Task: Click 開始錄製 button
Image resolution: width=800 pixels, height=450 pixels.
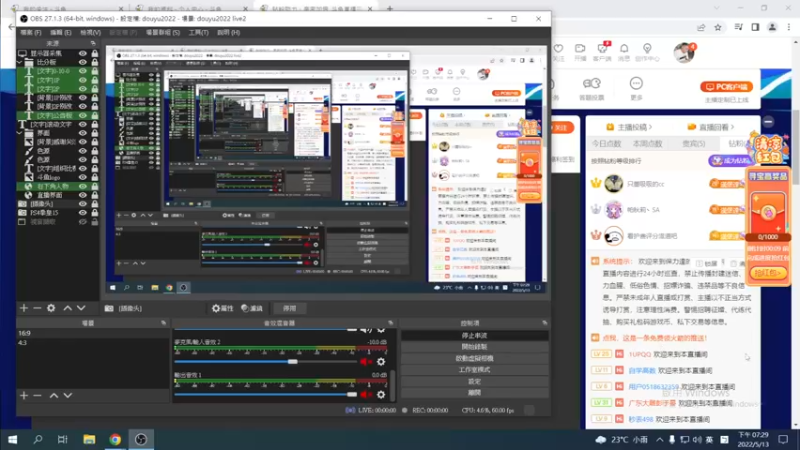Action: [x=474, y=347]
